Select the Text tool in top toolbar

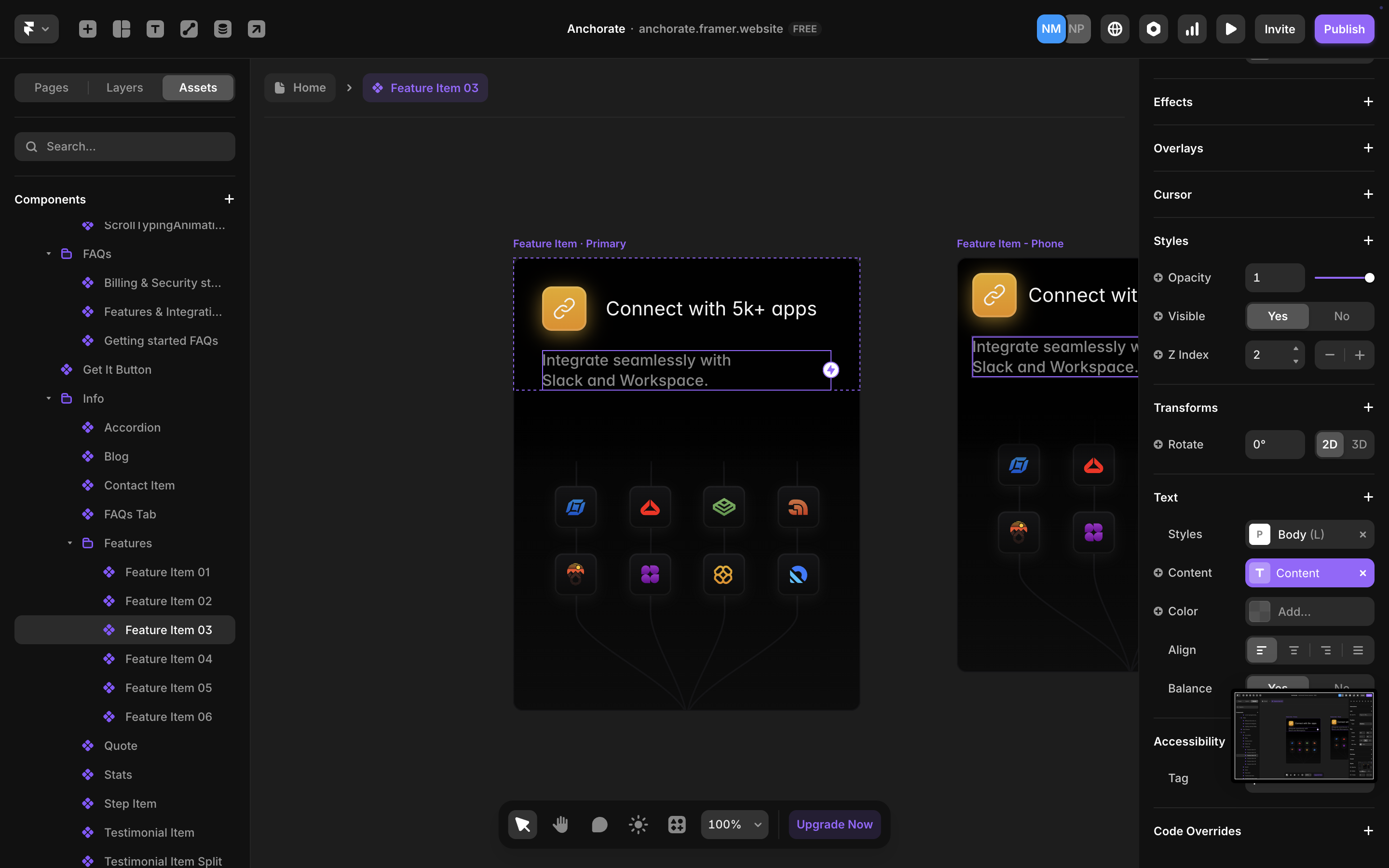pyautogui.click(x=155, y=29)
